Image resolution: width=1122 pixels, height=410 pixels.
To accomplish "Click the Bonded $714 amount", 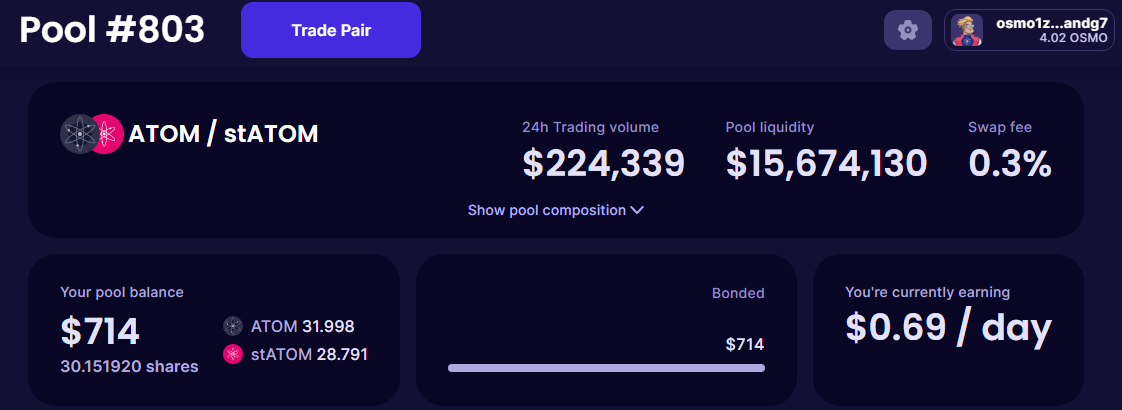I will 745,345.
